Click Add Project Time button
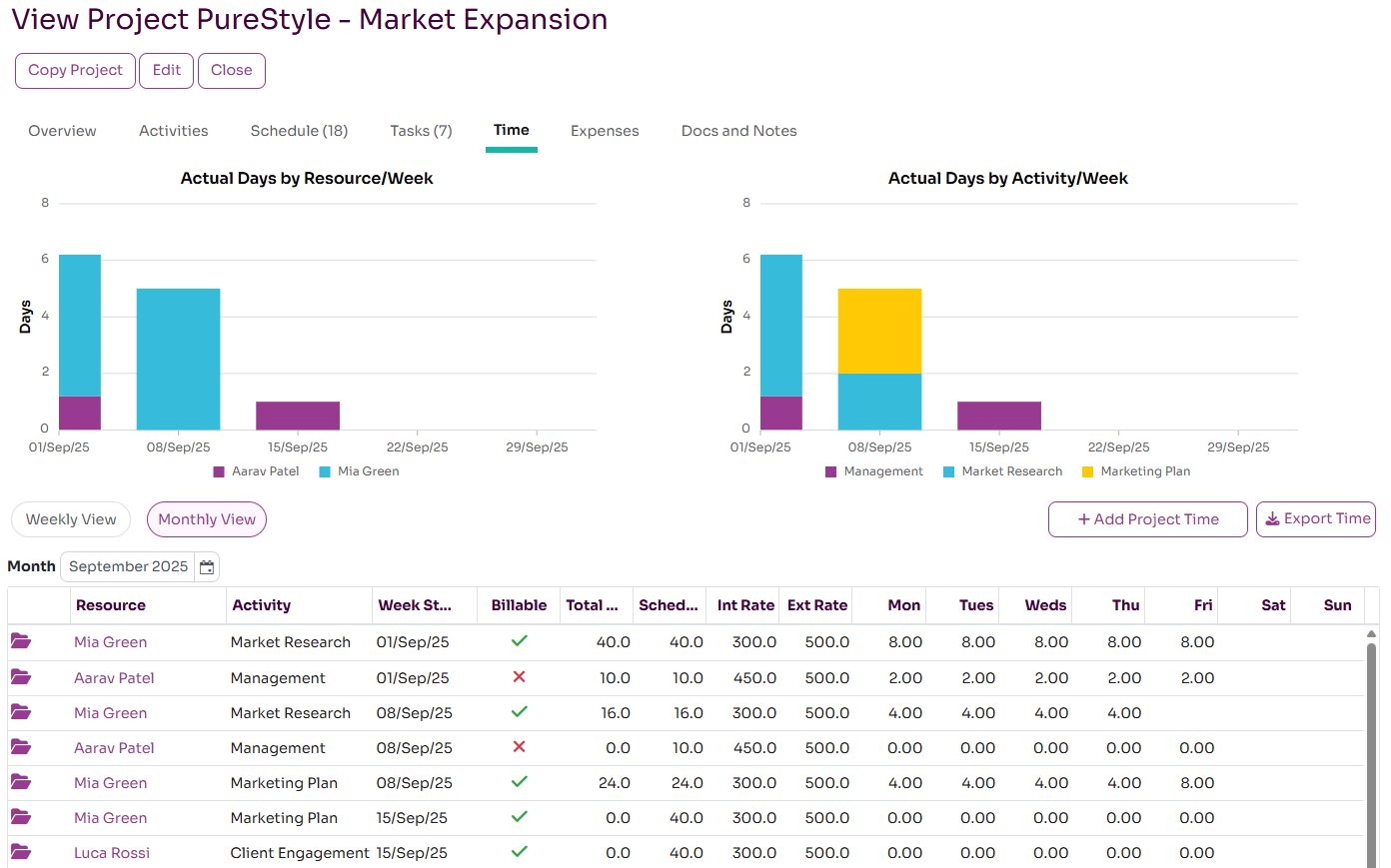Viewport: 1391px width, 868px height. [1147, 519]
